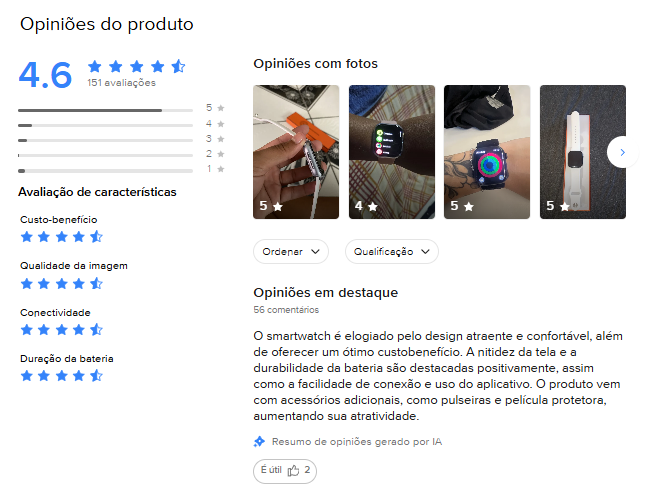Open the Ordenar dropdown
Image resolution: width=645 pixels, height=501 pixels.
pos(291,251)
